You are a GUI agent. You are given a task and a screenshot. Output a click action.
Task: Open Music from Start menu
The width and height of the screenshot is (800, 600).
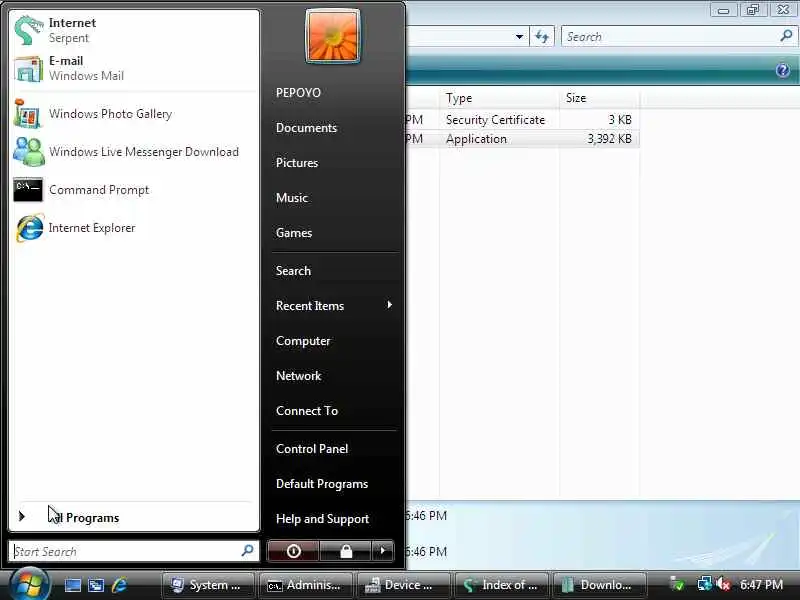pos(292,197)
